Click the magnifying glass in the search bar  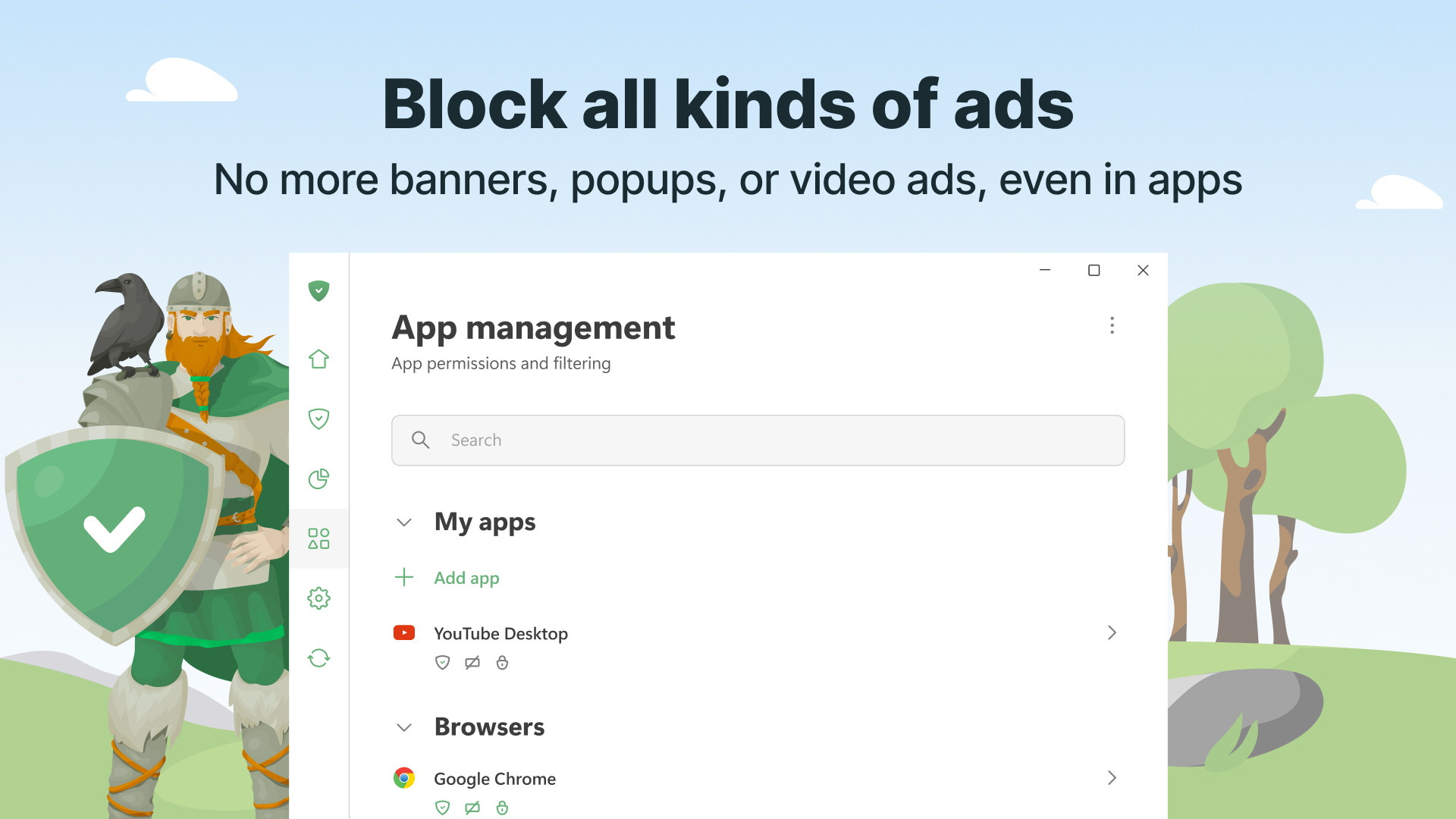[421, 440]
